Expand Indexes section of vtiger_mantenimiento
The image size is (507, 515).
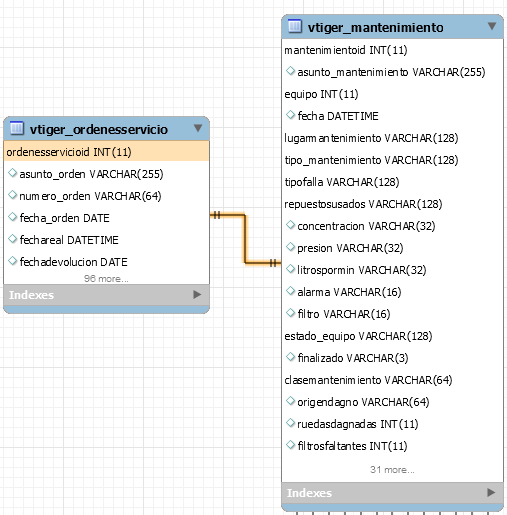pyautogui.click(x=491, y=492)
